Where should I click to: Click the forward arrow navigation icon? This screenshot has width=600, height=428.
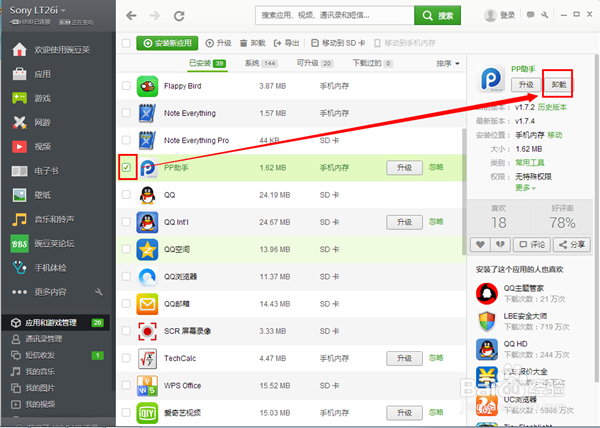(155, 16)
